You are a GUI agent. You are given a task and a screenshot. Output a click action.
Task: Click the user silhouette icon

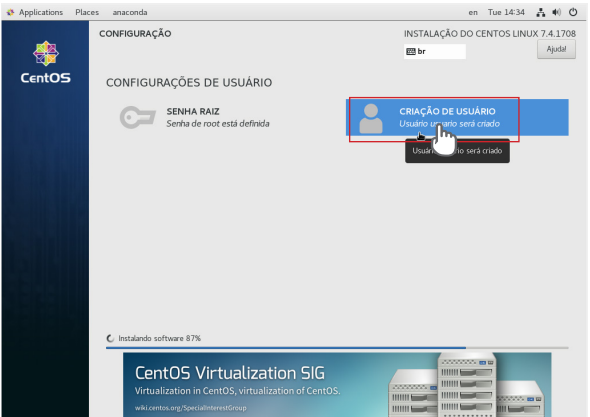[371, 118]
